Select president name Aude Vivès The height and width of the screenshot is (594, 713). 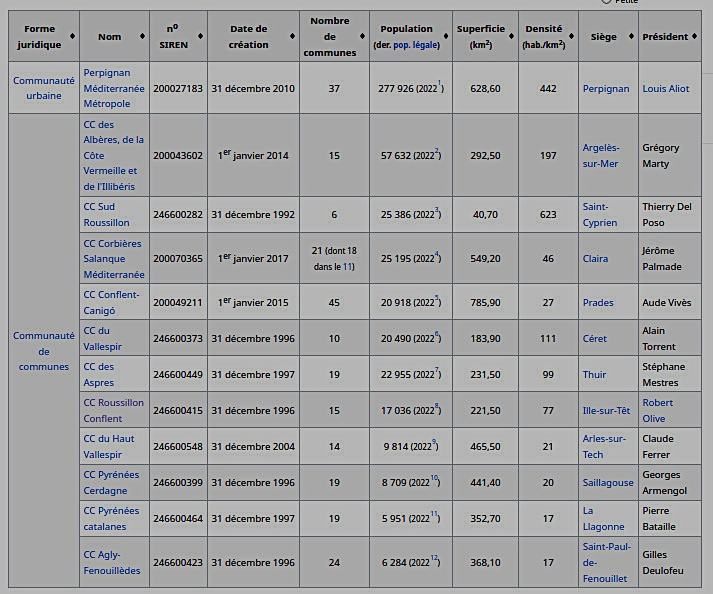667,302
